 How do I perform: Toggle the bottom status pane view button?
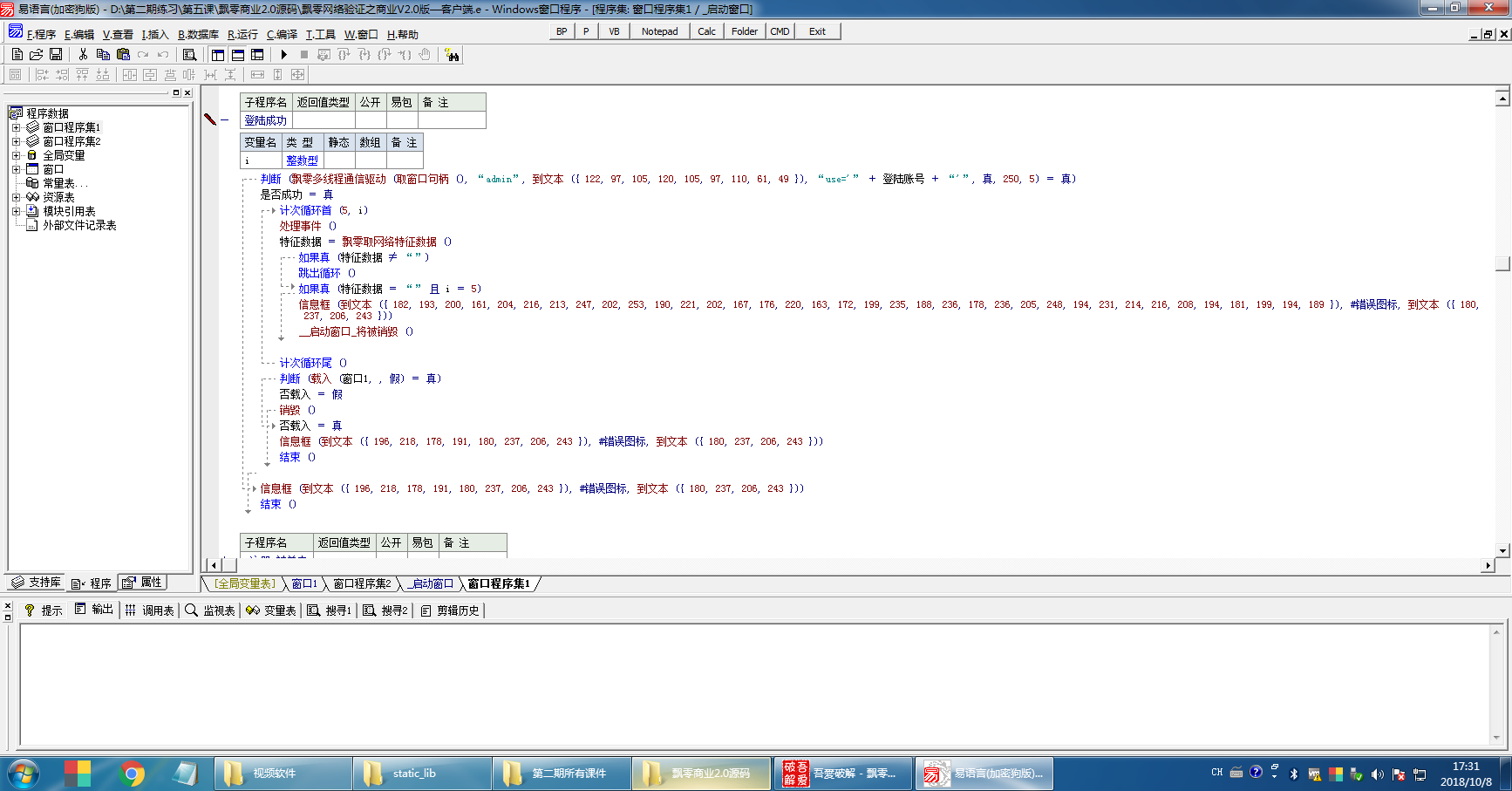tap(237, 54)
